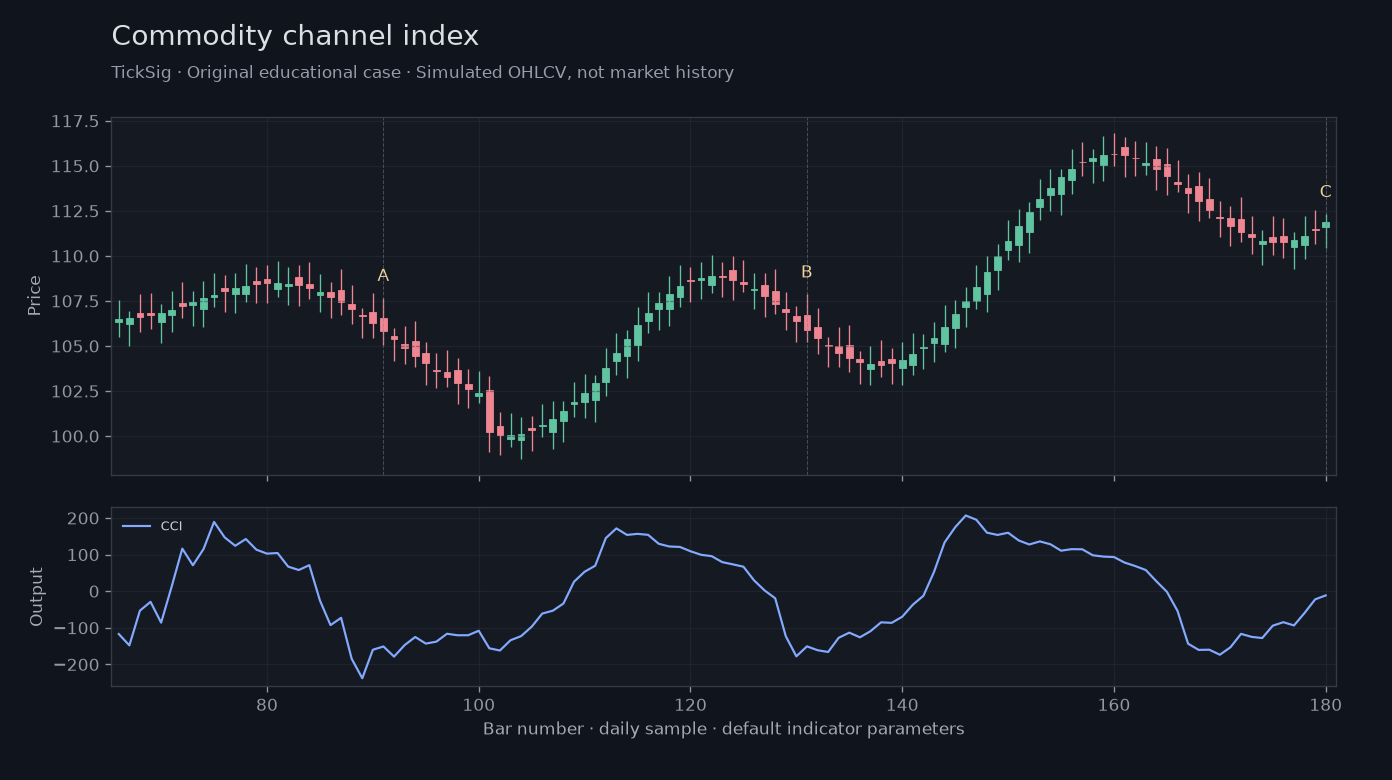Click the 115.0 price axis tick

(x=76, y=166)
